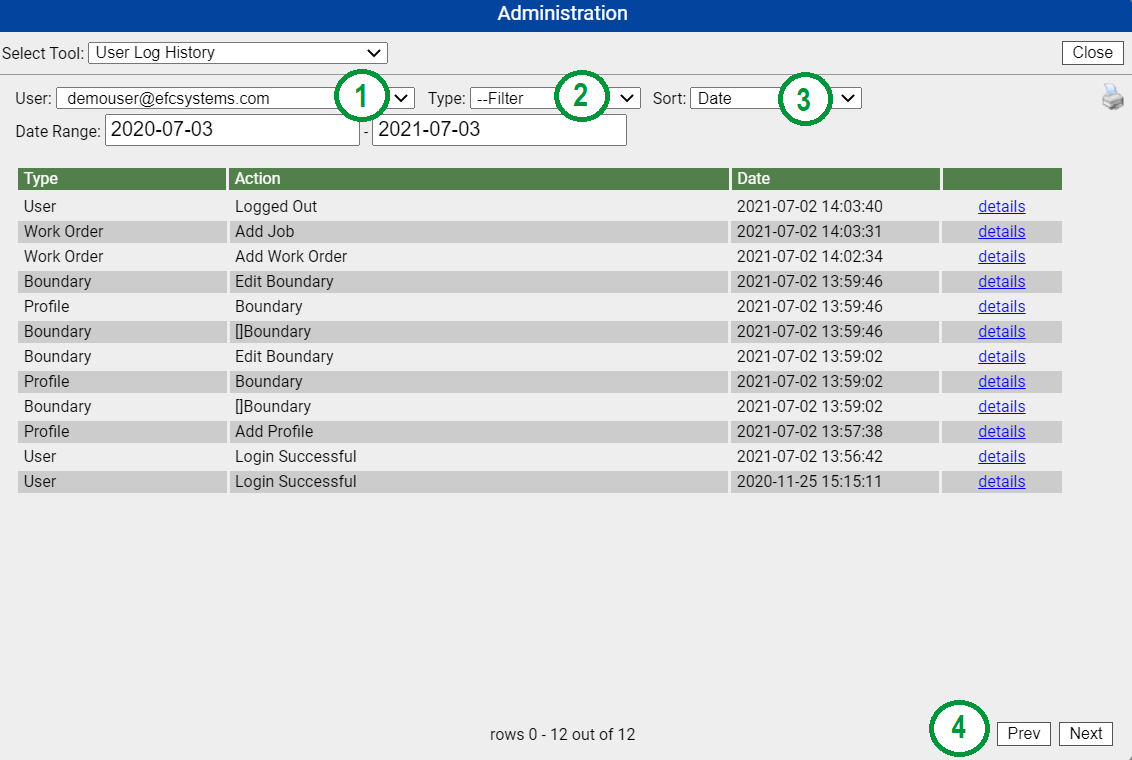The width and height of the screenshot is (1132, 760).
Task: Open details for 2020-11-25 Login Successful
Action: 1001,481
